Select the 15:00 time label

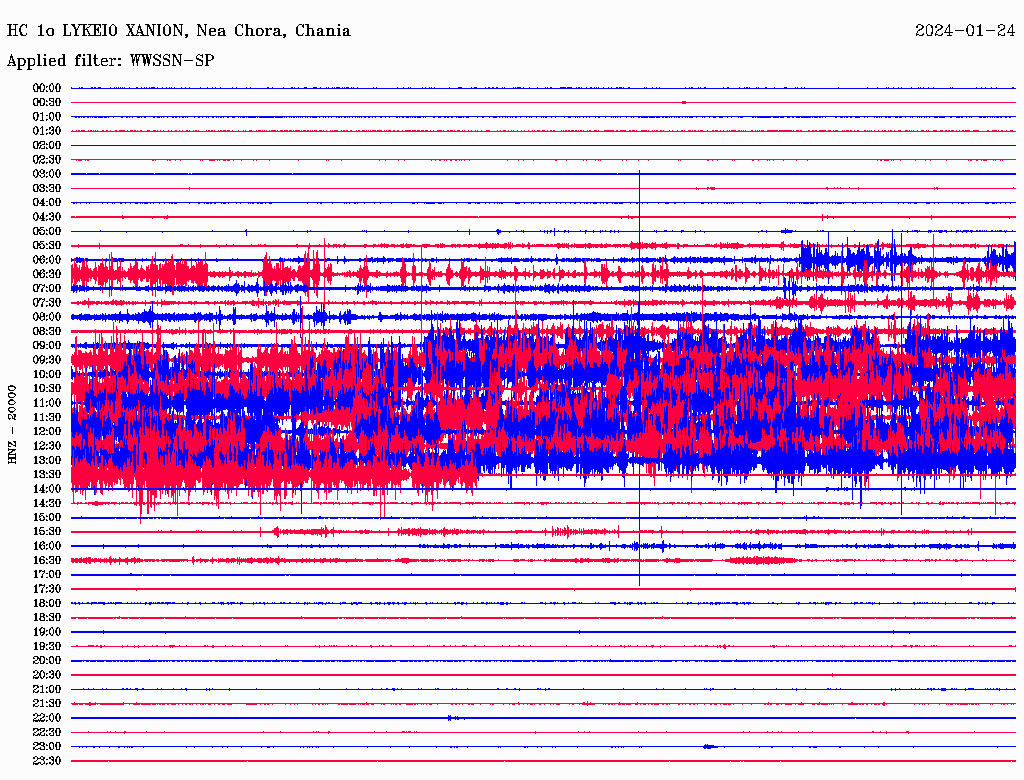(47, 517)
